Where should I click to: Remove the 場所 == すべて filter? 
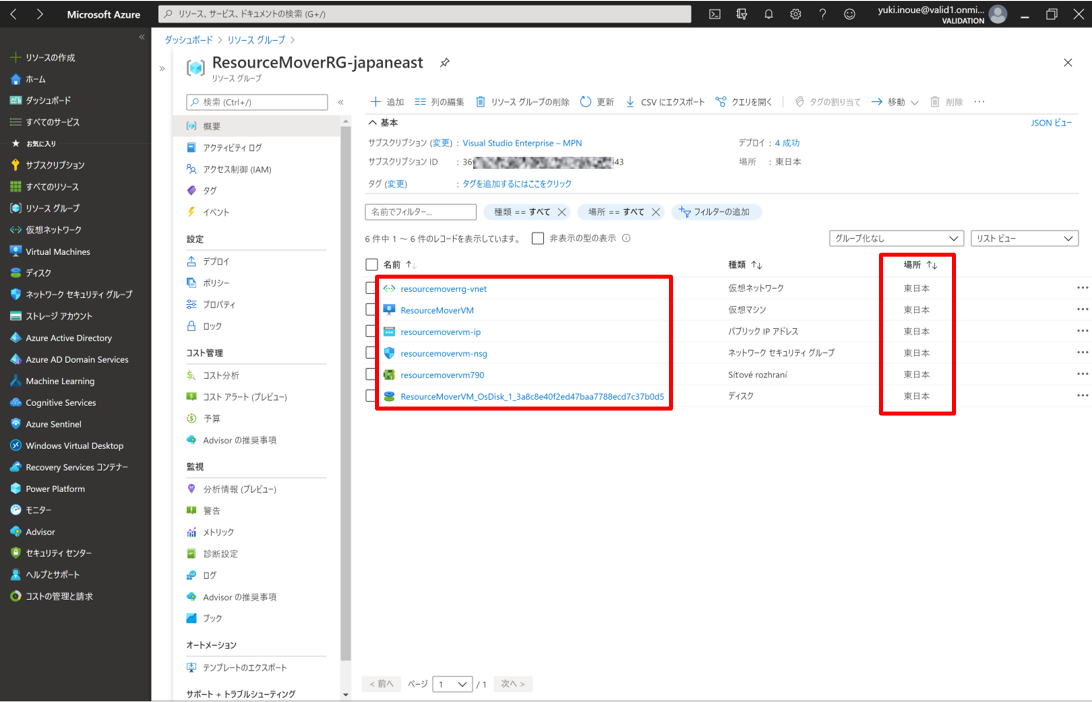point(655,212)
